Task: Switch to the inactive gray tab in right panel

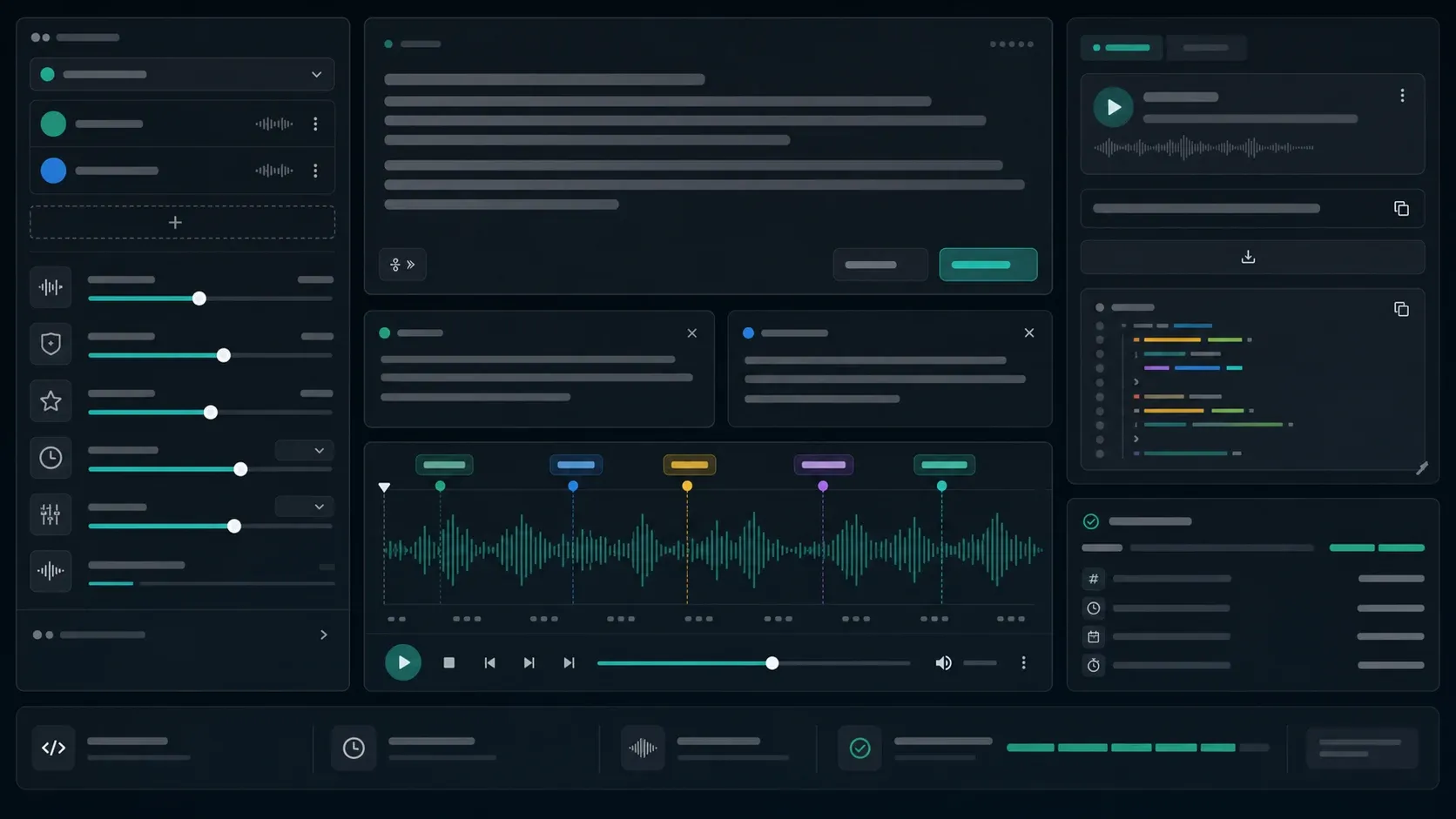Action: point(1206,48)
